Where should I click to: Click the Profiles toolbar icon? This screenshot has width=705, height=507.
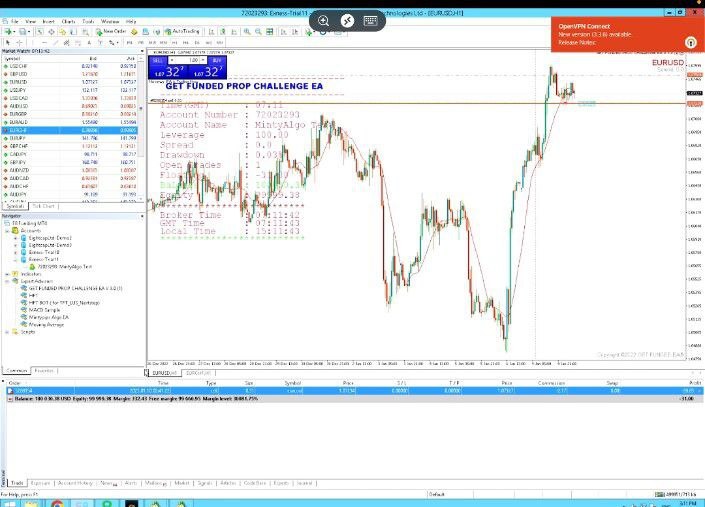coord(22,31)
